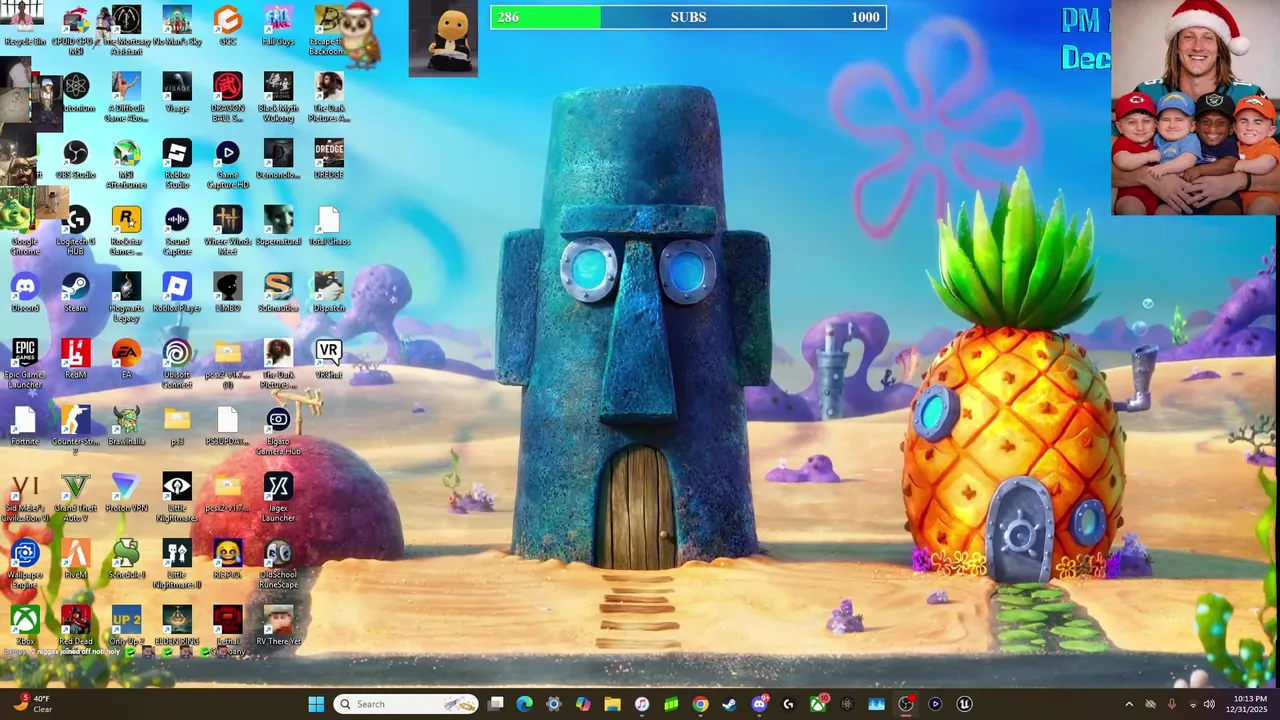Viewport: 1280px width, 720px height.
Task: Open the LIMBO game shortcut
Action: coord(227,292)
